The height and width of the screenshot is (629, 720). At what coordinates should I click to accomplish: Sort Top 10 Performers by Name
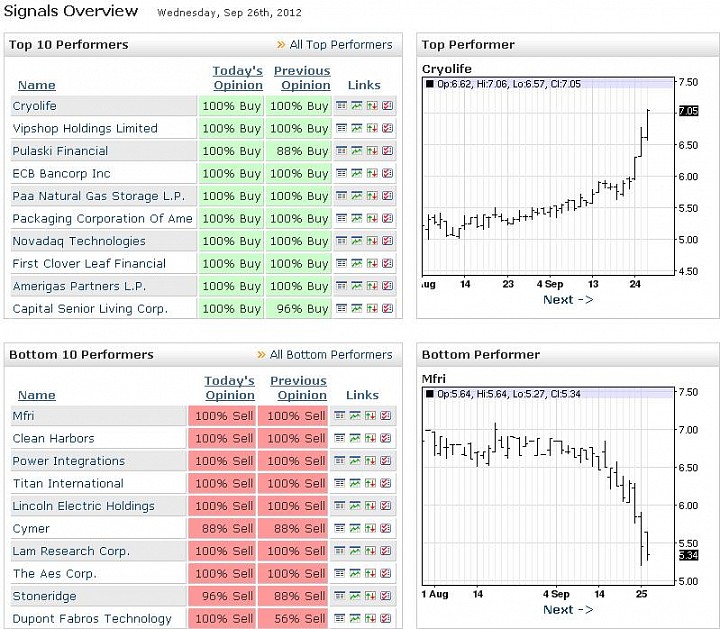click(x=37, y=85)
